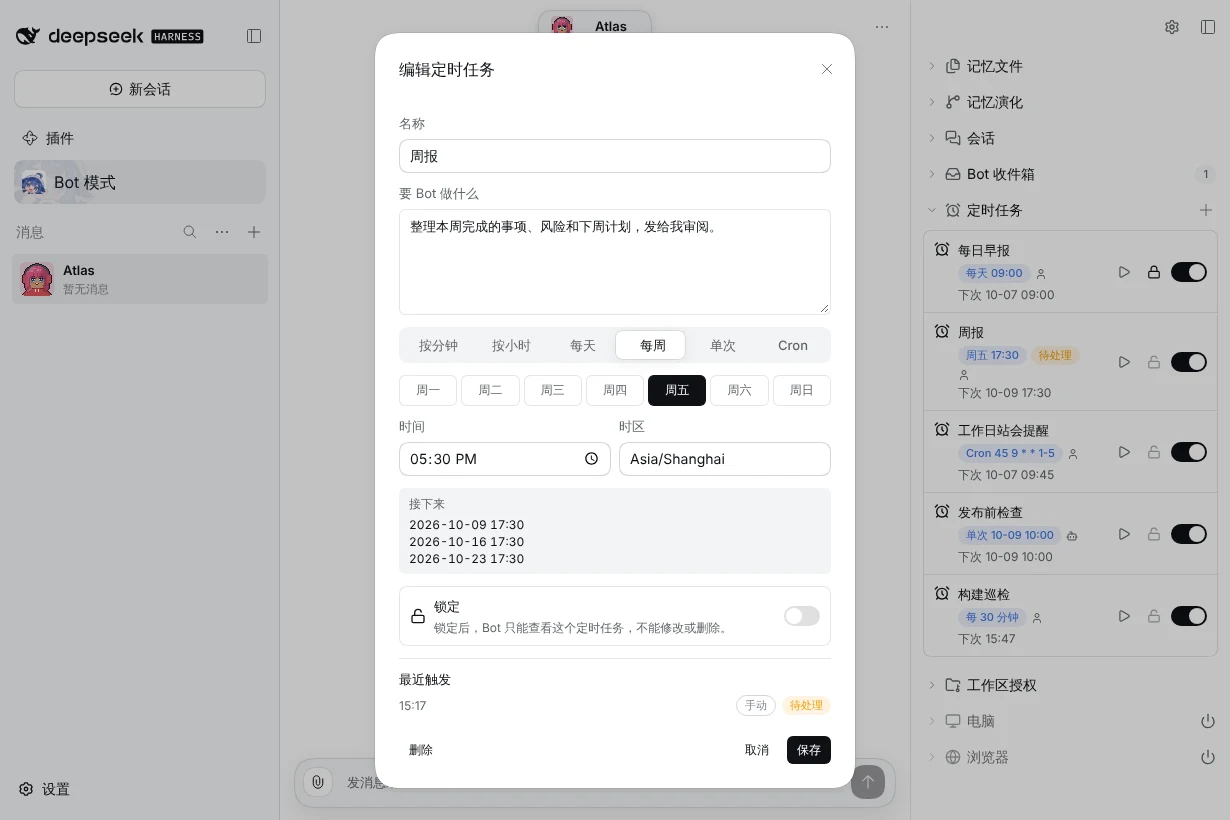Switch schedule to 按分钟
The height and width of the screenshot is (820, 1230).
point(438,345)
